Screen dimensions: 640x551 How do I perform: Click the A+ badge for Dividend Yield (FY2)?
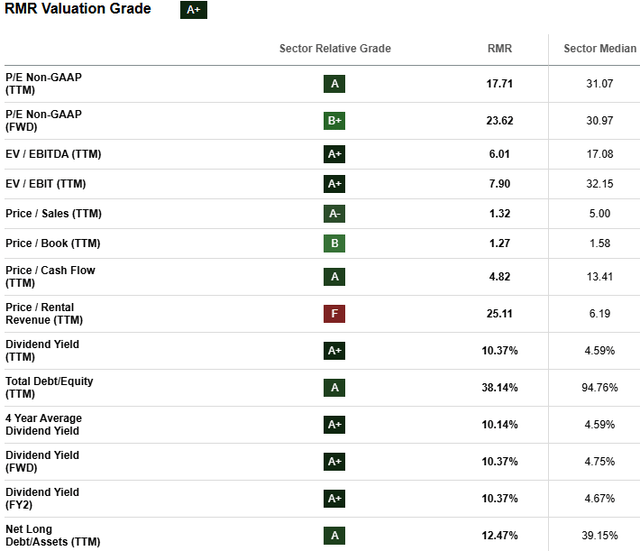(x=334, y=498)
